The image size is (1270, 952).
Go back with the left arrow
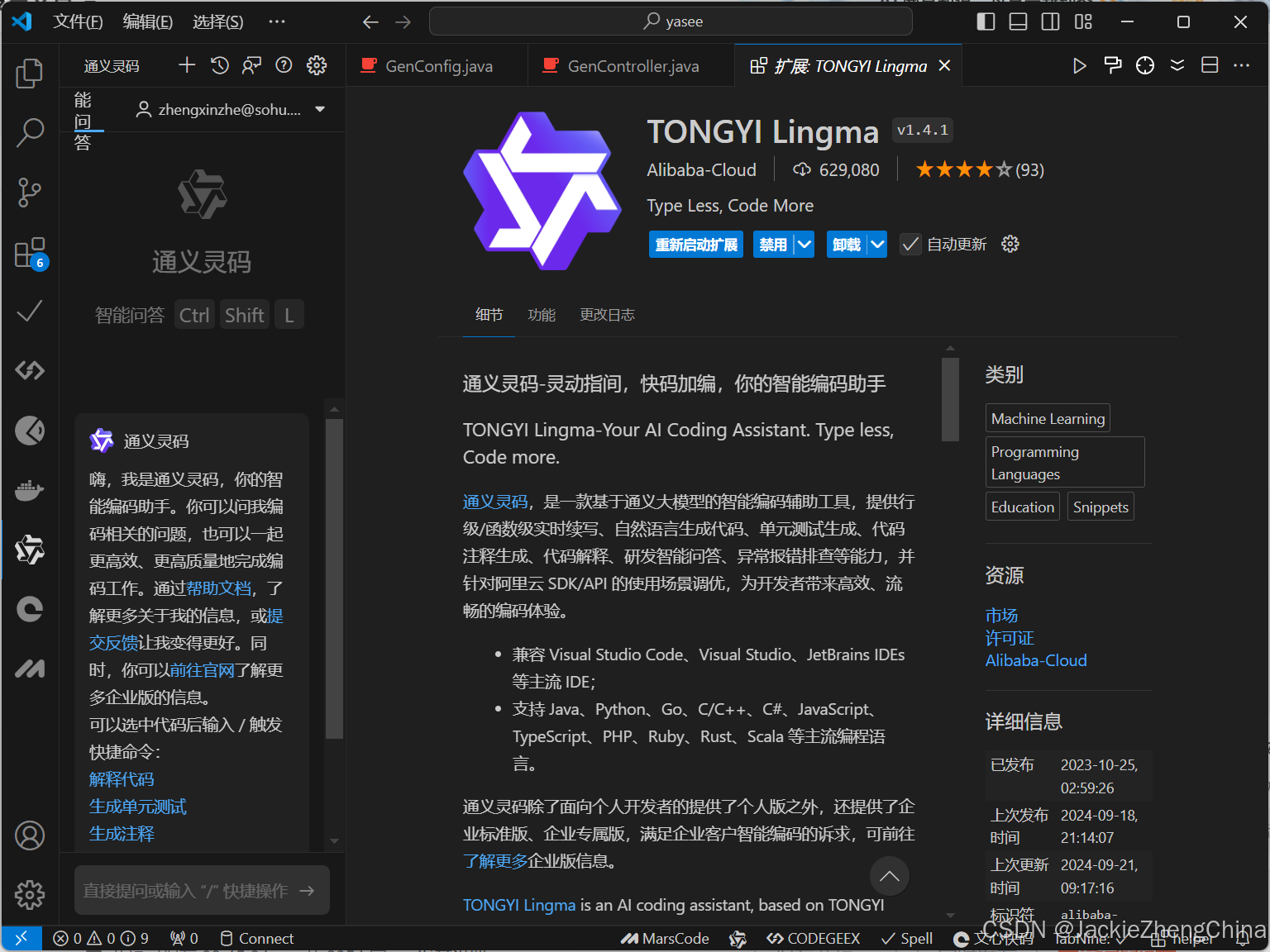(370, 21)
